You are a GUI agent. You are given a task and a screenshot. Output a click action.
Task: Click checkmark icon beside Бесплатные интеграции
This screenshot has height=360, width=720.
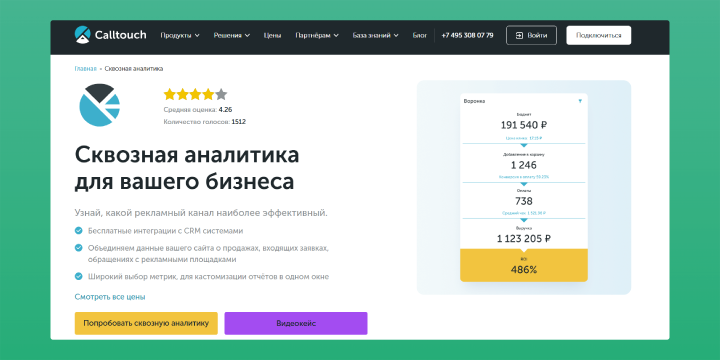click(79, 231)
